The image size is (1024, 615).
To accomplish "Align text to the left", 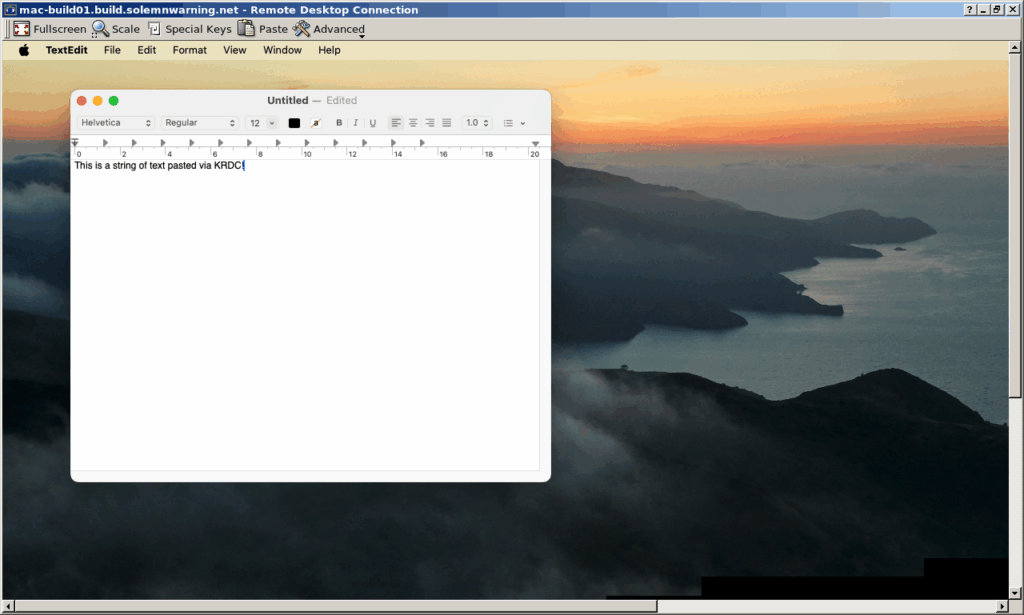I will 396,122.
